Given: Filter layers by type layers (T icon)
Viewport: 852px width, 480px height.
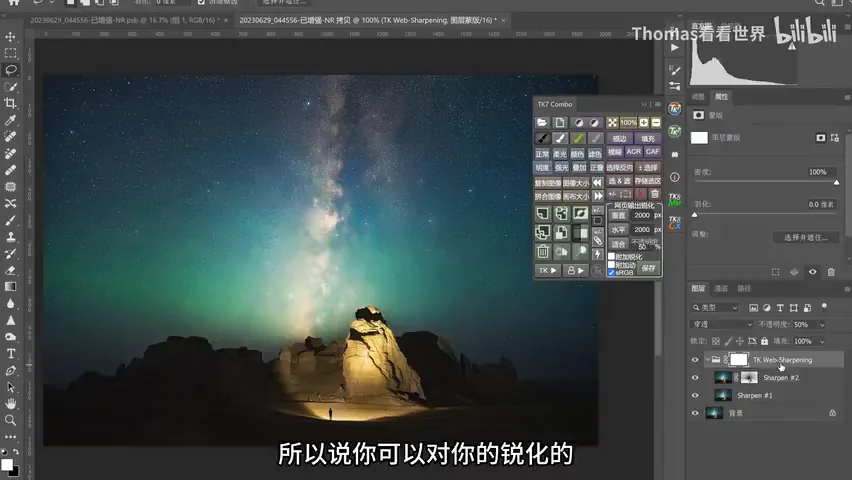Looking at the screenshot, I should (780, 308).
